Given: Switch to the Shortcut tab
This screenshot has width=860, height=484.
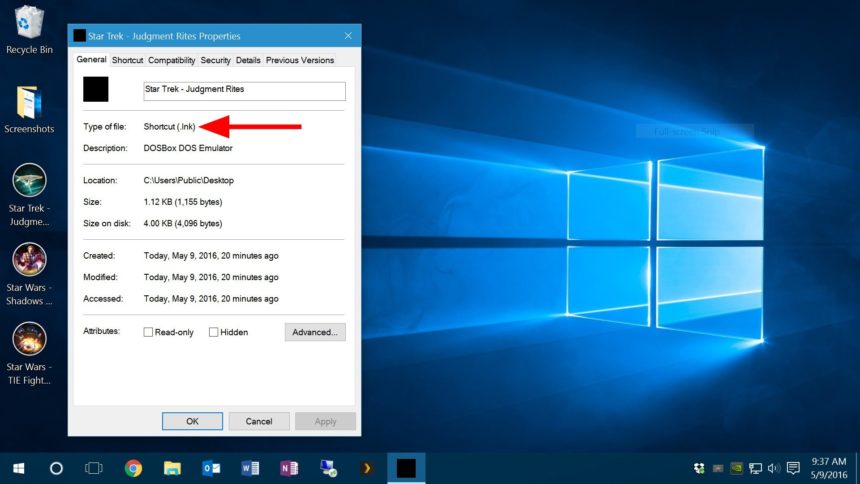Looking at the screenshot, I should point(127,60).
